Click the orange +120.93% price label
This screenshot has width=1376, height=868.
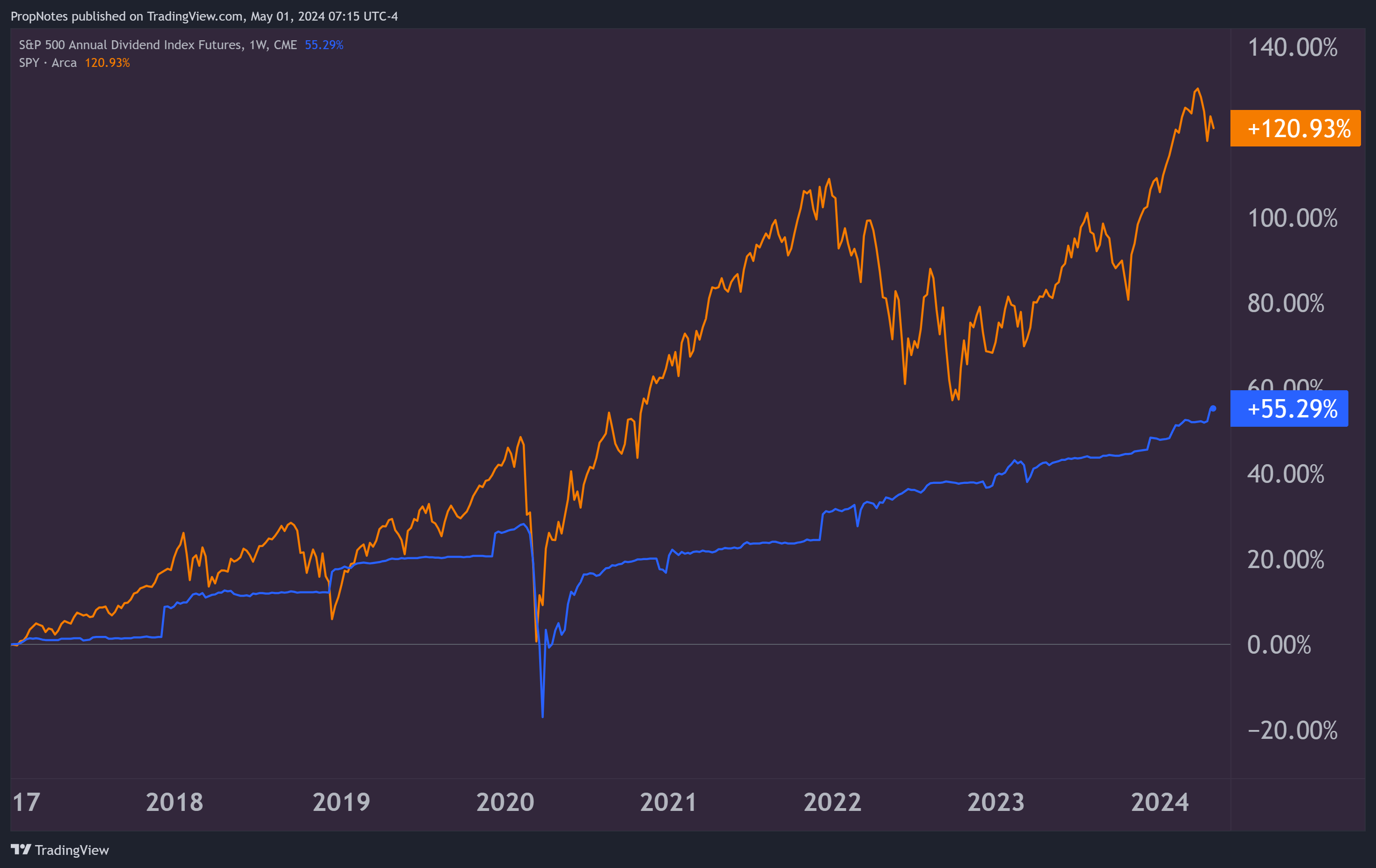pyautogui.click(x=1295, y=128)
